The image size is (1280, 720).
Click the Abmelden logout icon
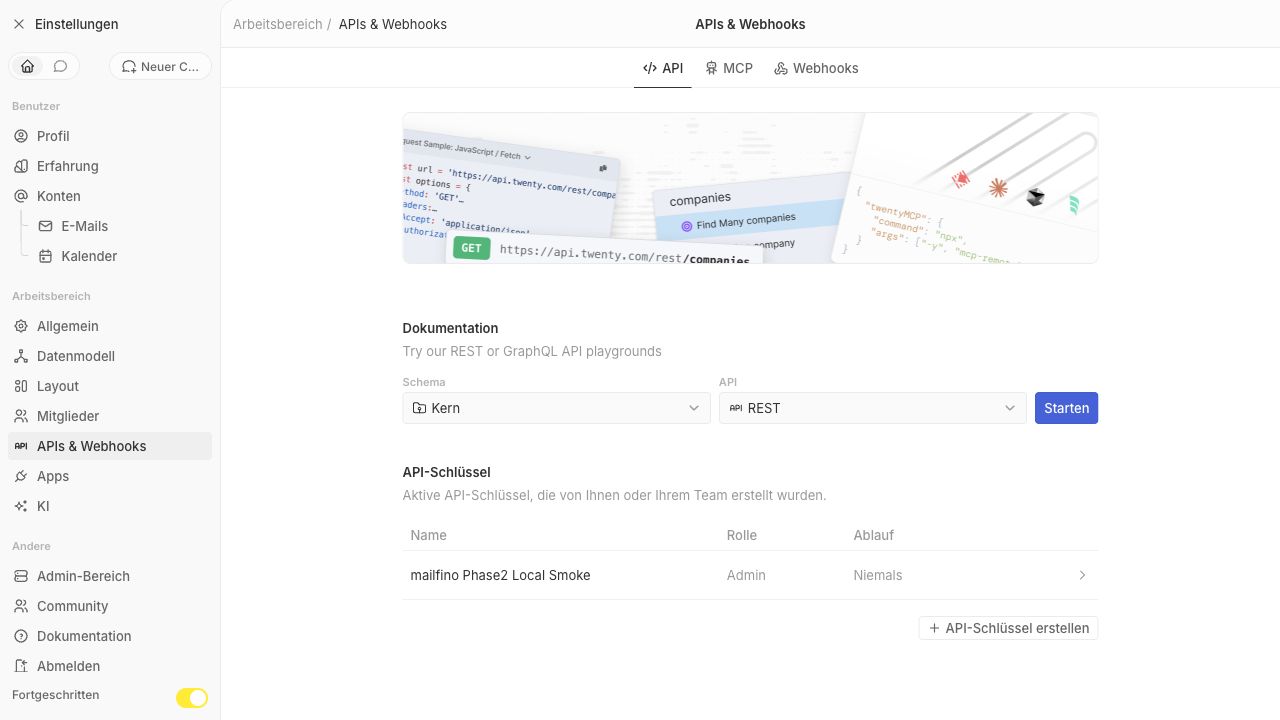coord(21,666)
